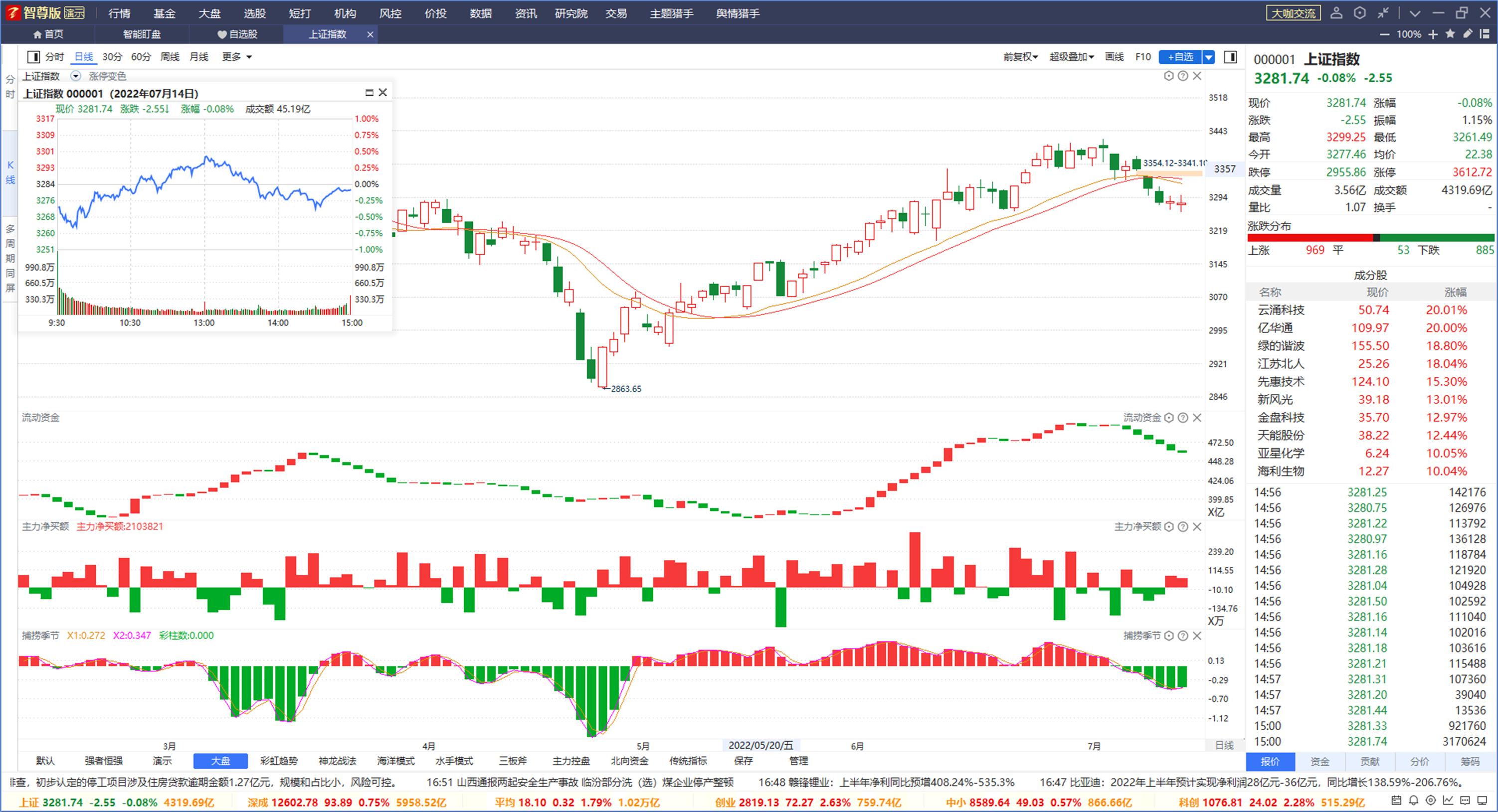The image size is (1498, 812).
Task: Click the layout list icon in tab bar
Action: (1485, 34)
